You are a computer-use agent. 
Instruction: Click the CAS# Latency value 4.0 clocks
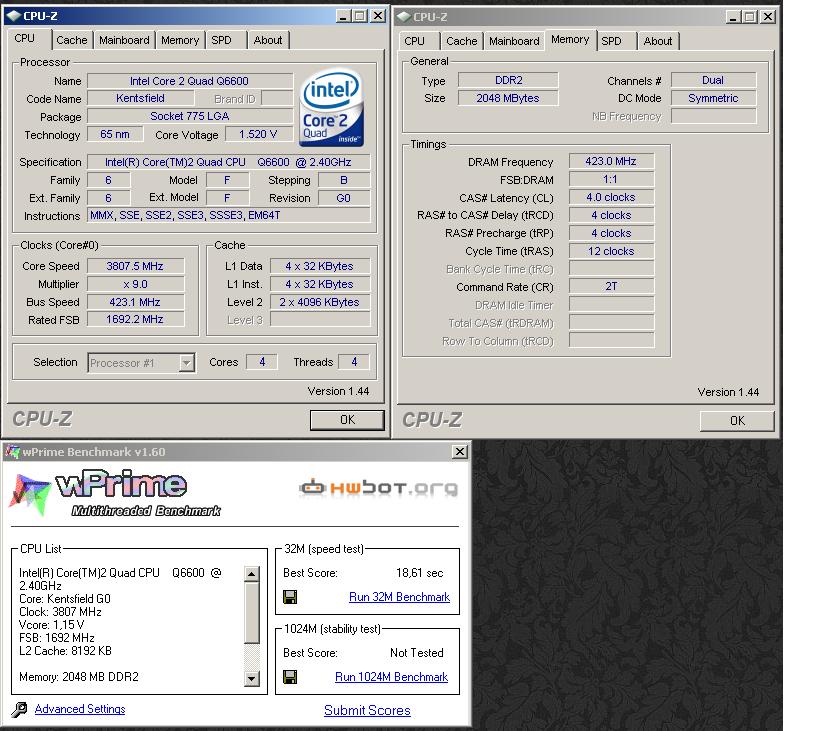pos(611,197)
